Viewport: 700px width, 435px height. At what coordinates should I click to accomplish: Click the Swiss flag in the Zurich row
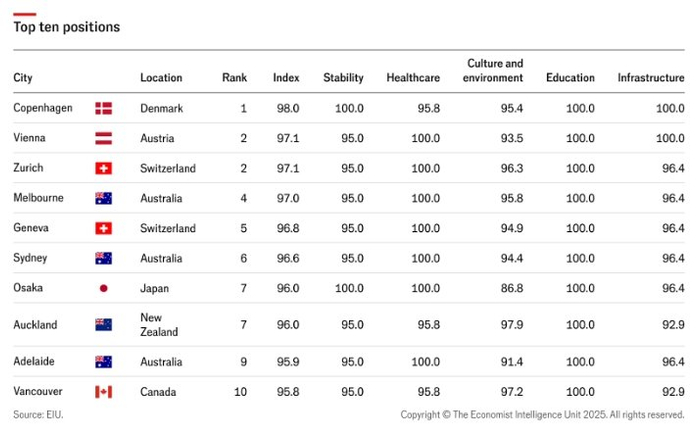(103, 168)
